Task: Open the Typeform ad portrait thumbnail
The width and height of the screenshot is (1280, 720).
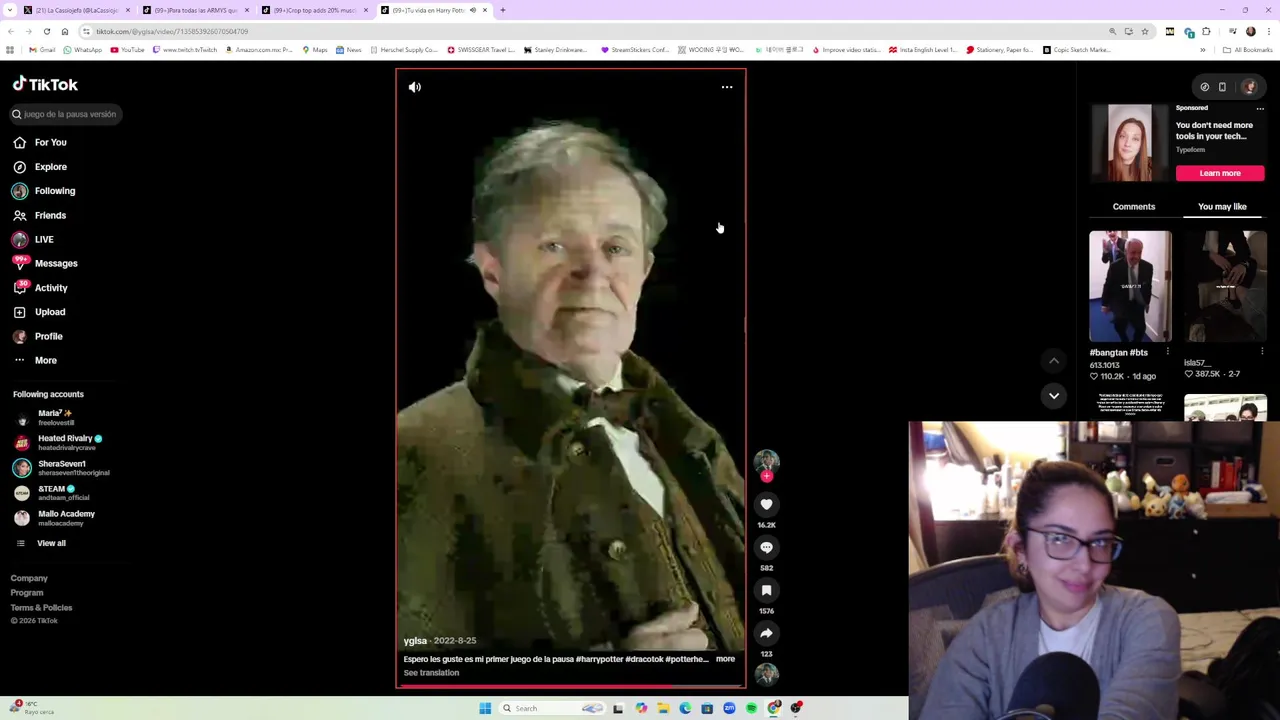Action: coord(1129,142)
